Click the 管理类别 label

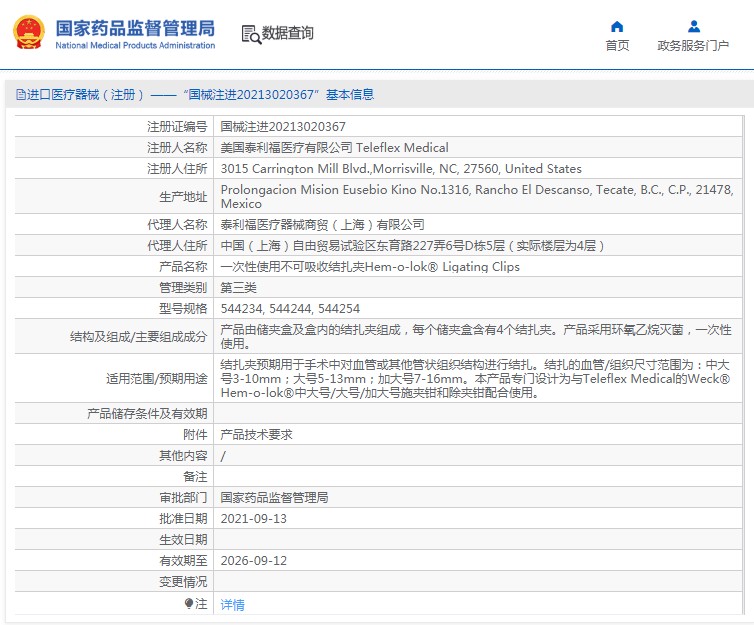[183, 288]
